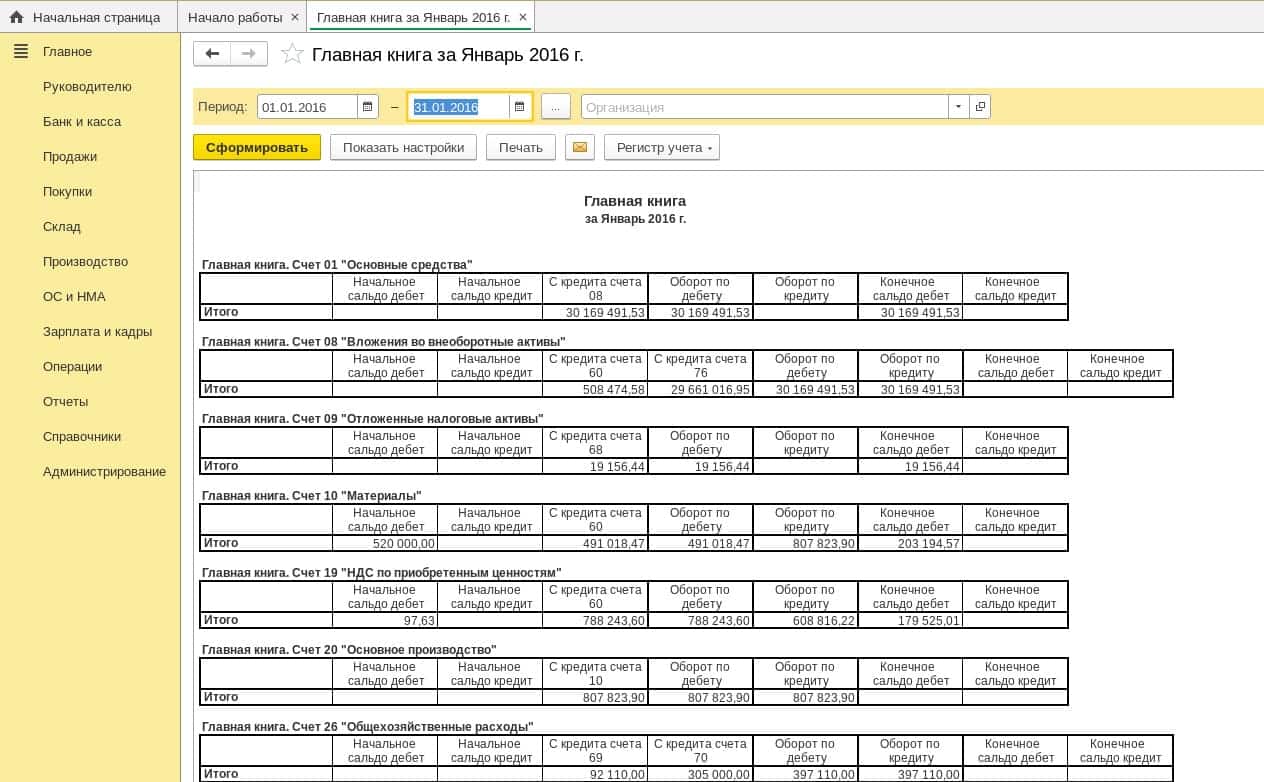Select cell 203 194,57 in account 10
The width and height of the screenshot is (1264, 782).
click(910, 543)
